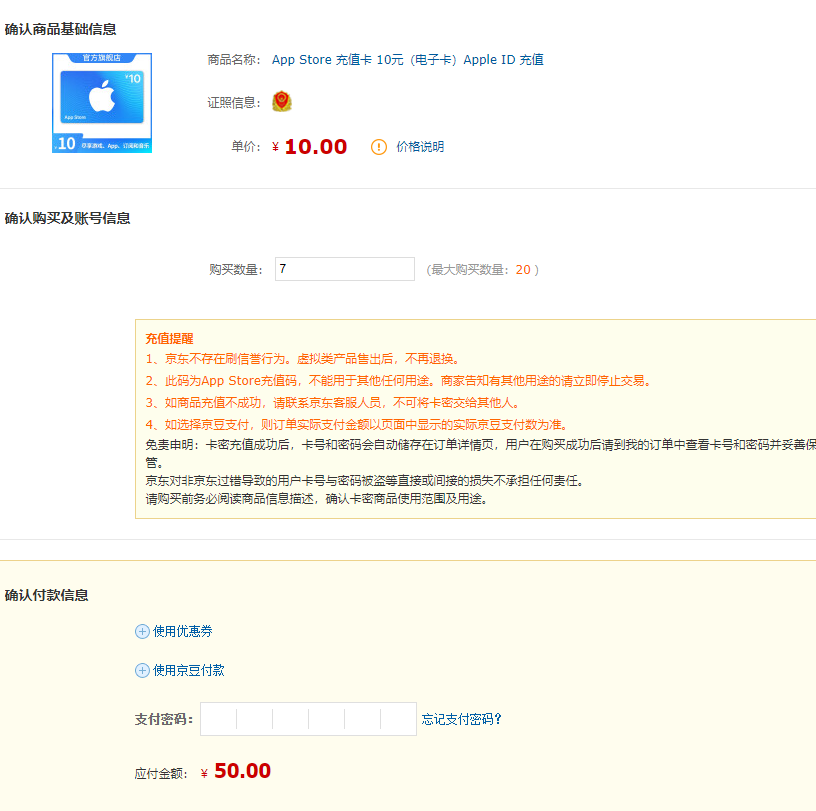Click the 确认付款信息 section heading
Viewport: 816px width, 811px height.
click(46, 595)
